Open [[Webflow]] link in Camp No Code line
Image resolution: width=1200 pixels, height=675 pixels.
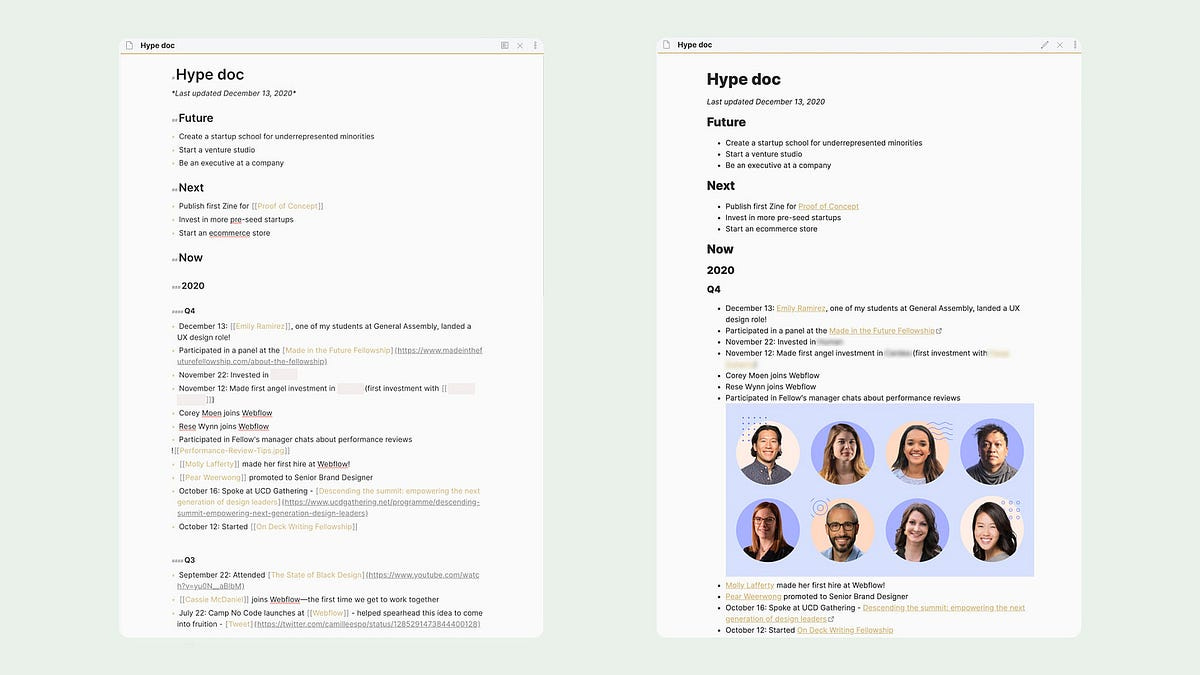click(x=328, y=613)
